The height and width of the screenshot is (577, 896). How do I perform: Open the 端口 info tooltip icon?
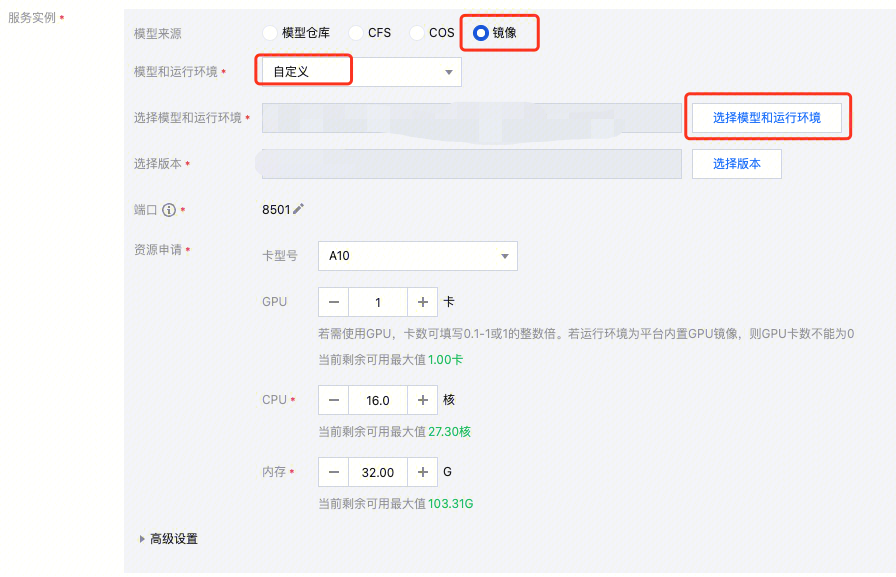point(169,210)
